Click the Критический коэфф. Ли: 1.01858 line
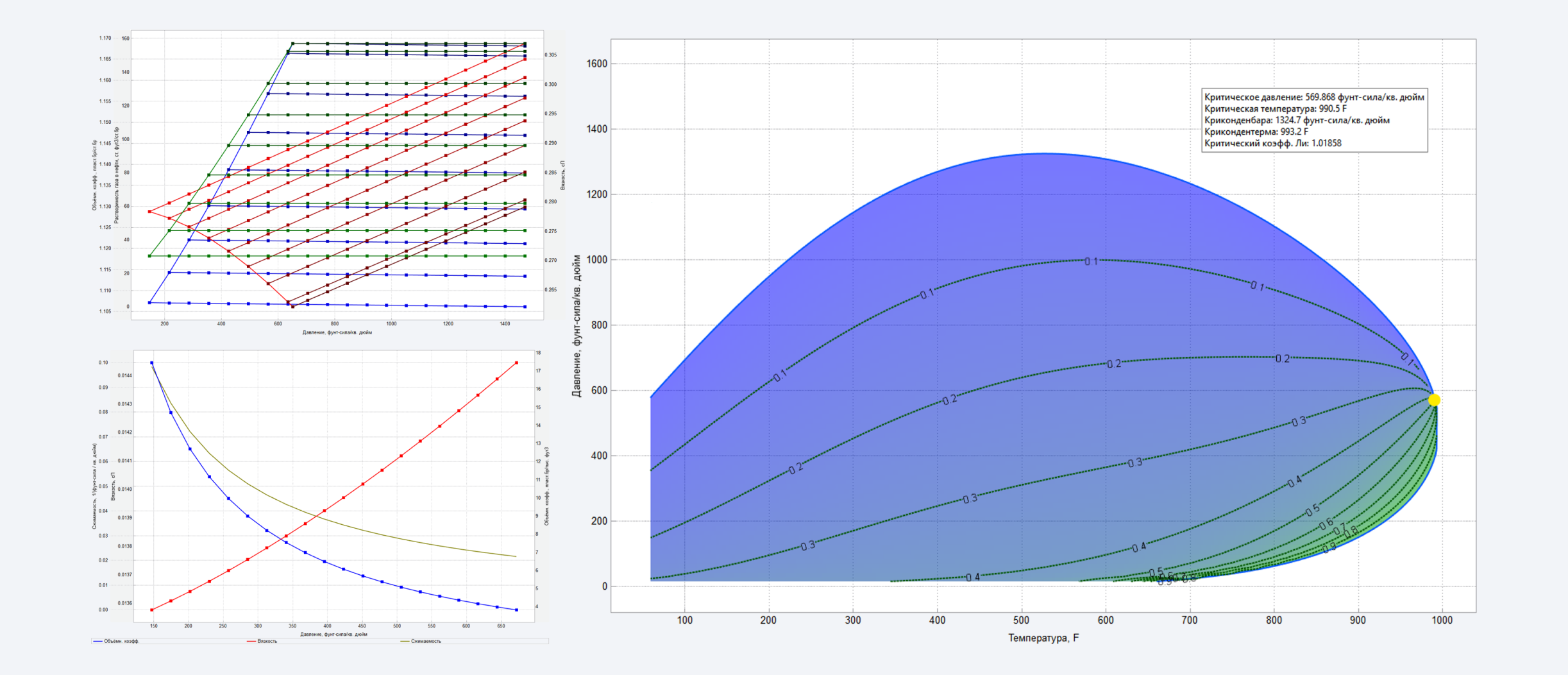The height and width of the screenshot is (675, 1568). tap(1272, 144)
